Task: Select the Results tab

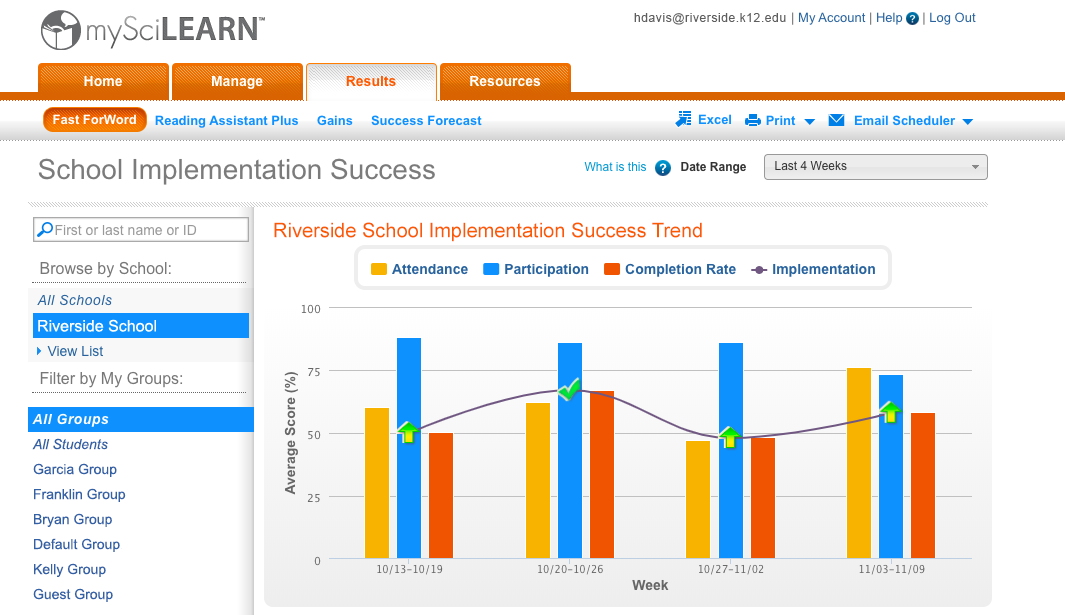Action: click(x=371, y=82)
